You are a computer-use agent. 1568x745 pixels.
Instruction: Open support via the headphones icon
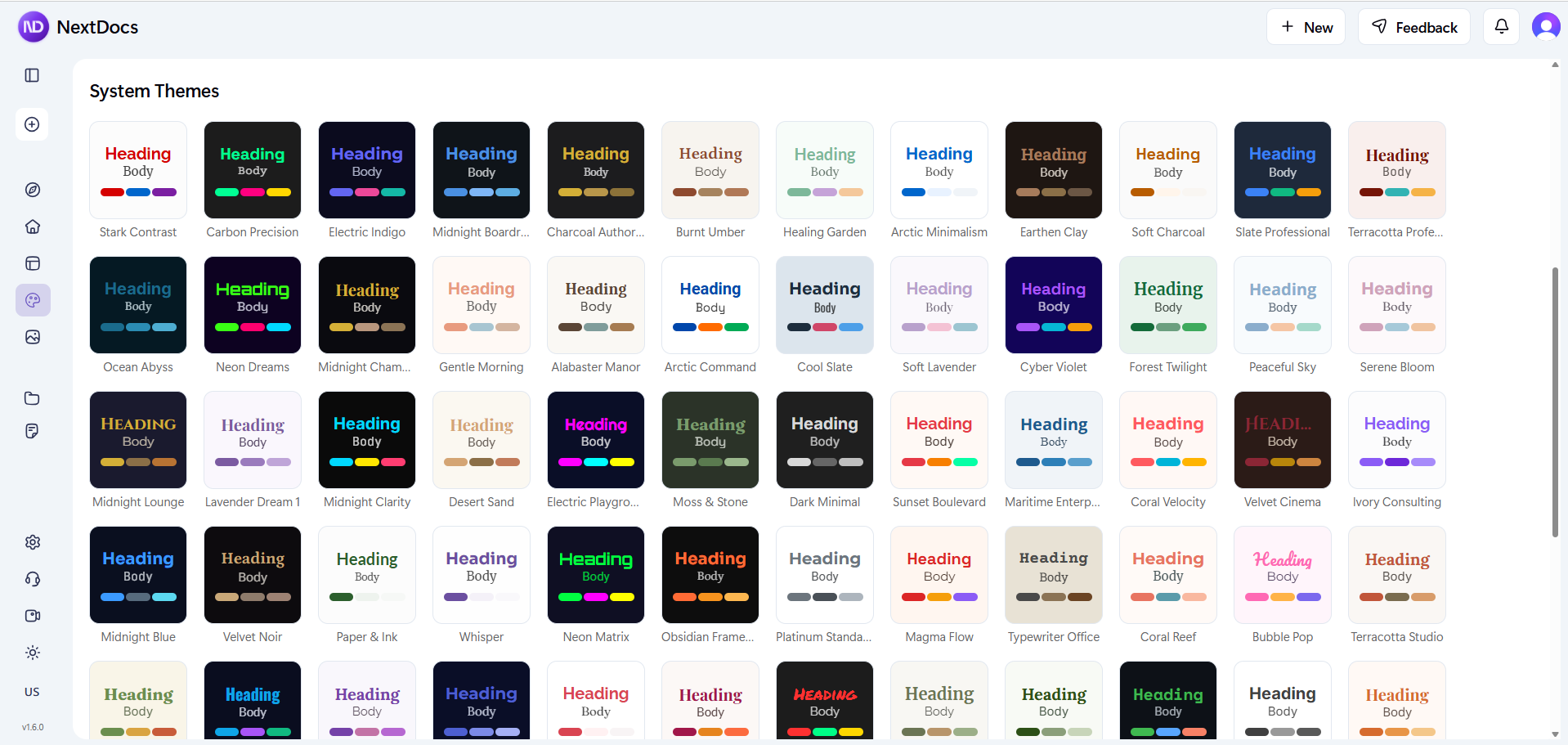click(x=32, y=579)
